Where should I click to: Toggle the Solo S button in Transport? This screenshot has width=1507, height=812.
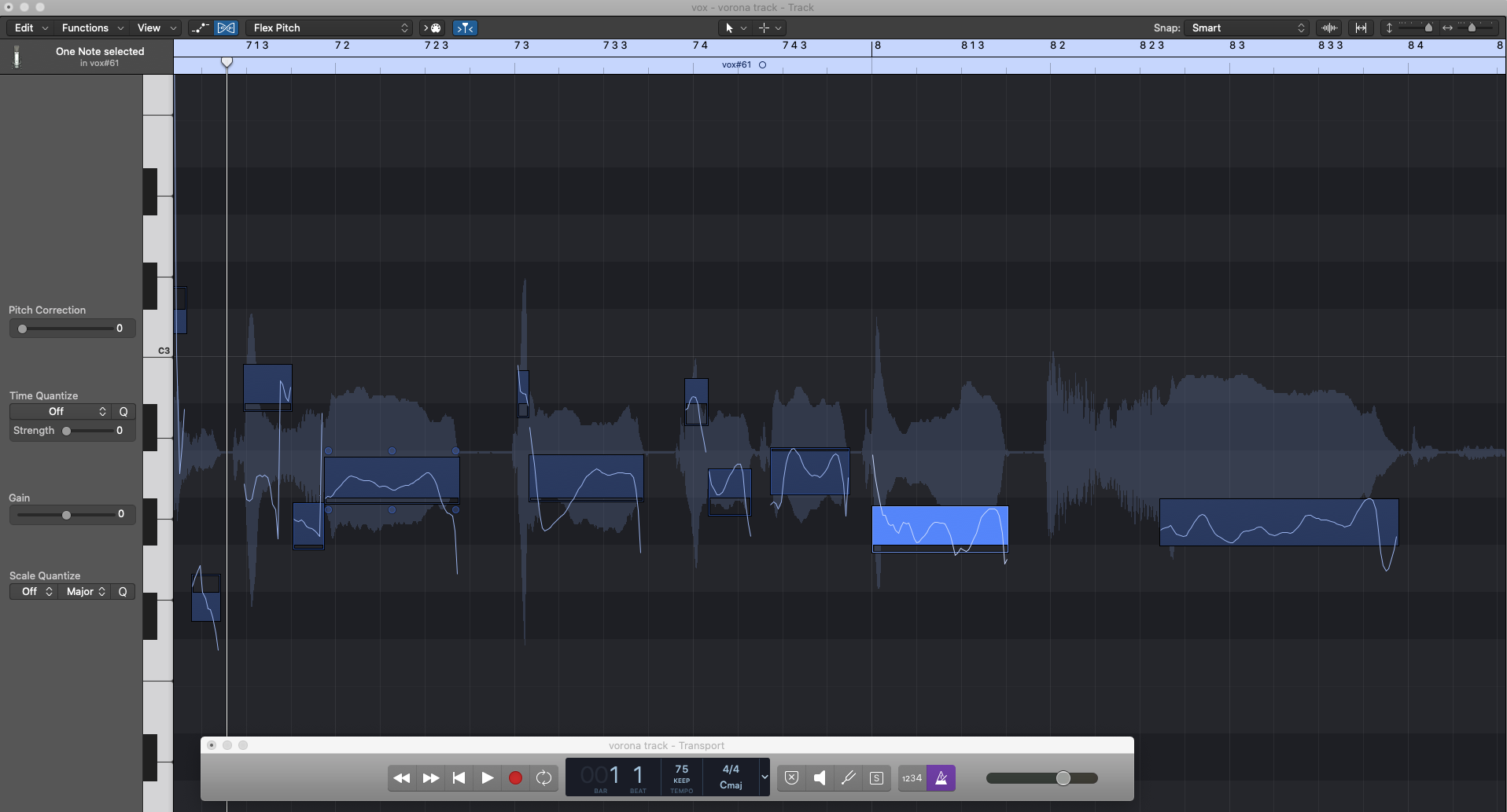[x=877, y=778]
